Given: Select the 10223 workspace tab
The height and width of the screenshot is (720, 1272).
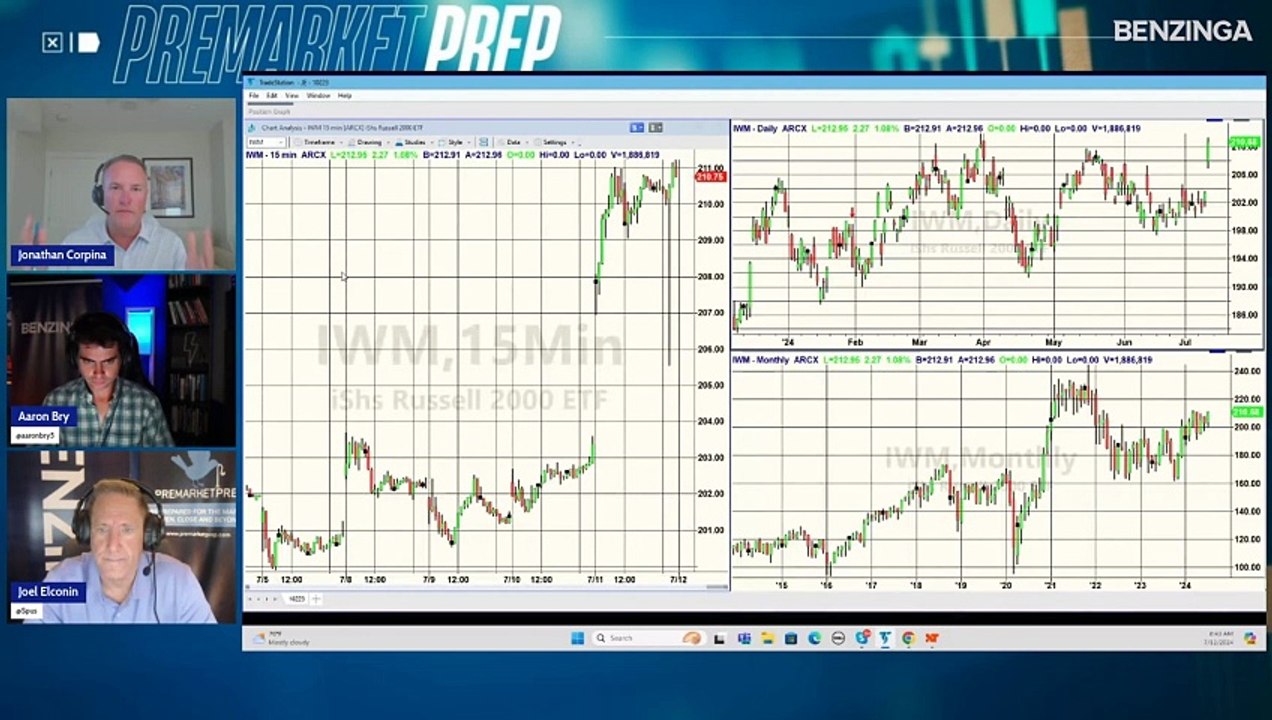Looking at the screenshot, I should (297, 598).
